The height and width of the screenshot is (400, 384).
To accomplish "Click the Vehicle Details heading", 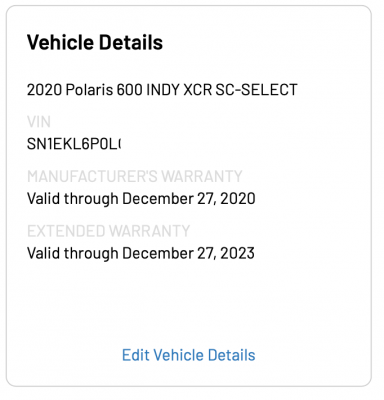I will click(x=95, y=42).
